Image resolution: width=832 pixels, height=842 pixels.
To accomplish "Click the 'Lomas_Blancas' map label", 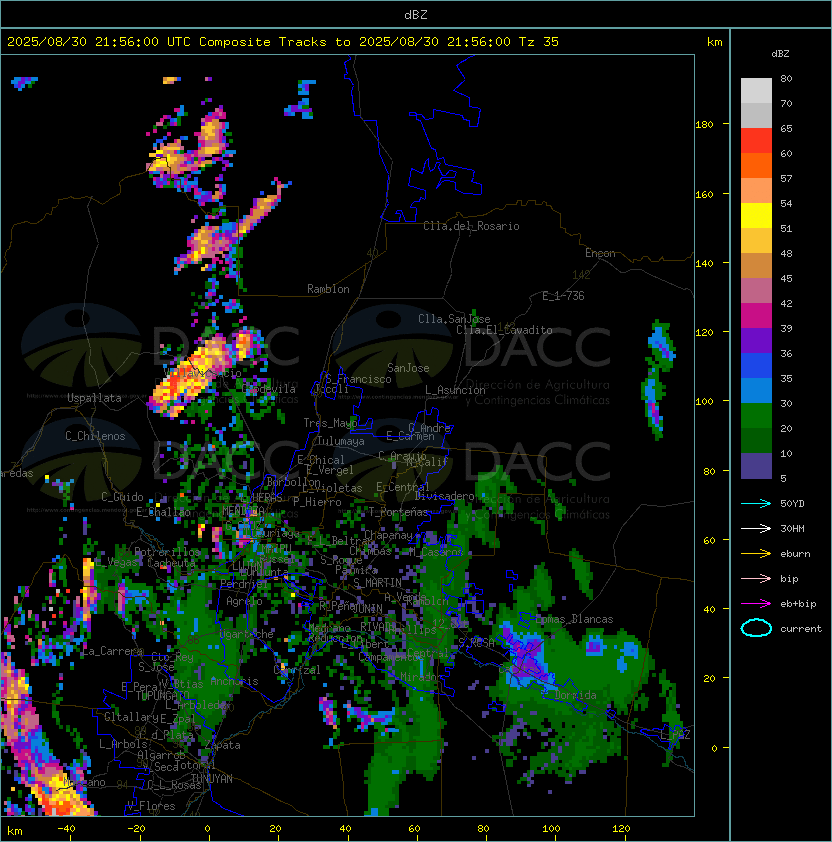I will [x=574, y=619].
